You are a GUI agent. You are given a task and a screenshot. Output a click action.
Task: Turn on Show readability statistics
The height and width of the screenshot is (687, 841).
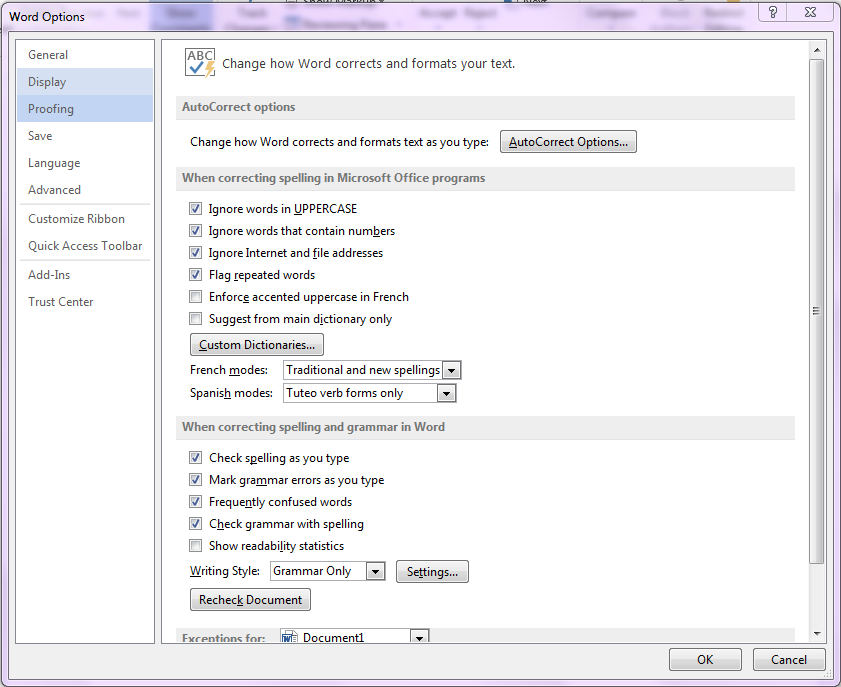[196, 546]
